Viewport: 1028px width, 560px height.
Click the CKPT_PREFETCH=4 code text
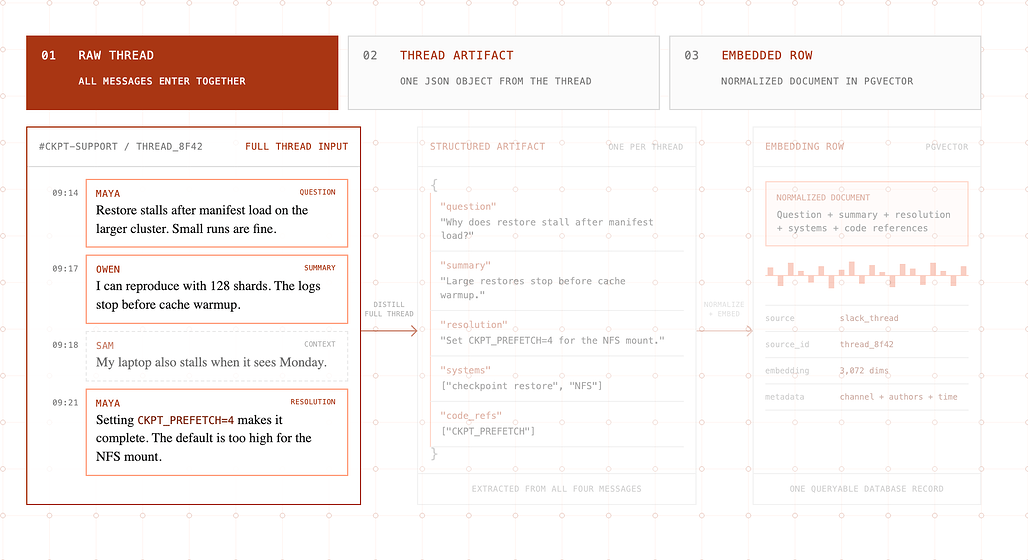pos(186,420)
